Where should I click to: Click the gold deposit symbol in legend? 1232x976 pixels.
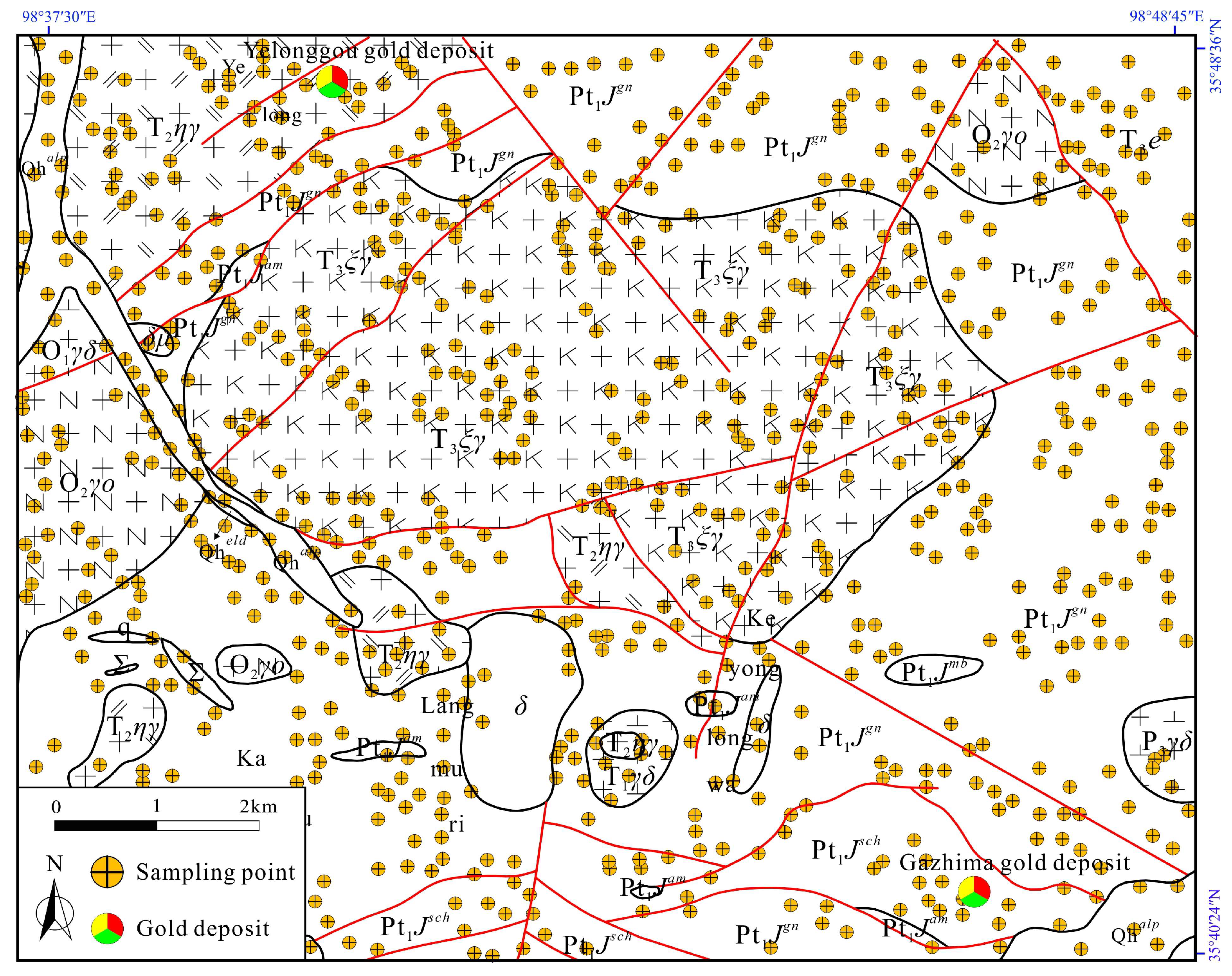107,929
